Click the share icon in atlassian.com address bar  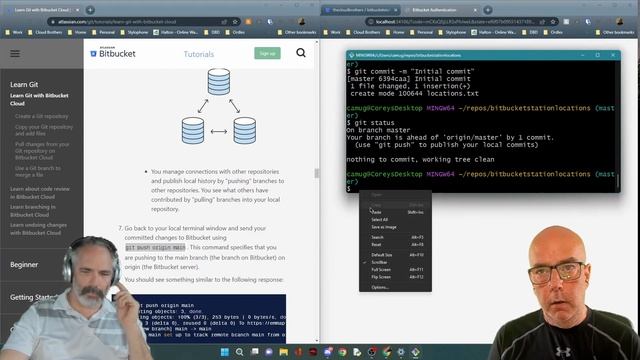click(x=224, y=22)
